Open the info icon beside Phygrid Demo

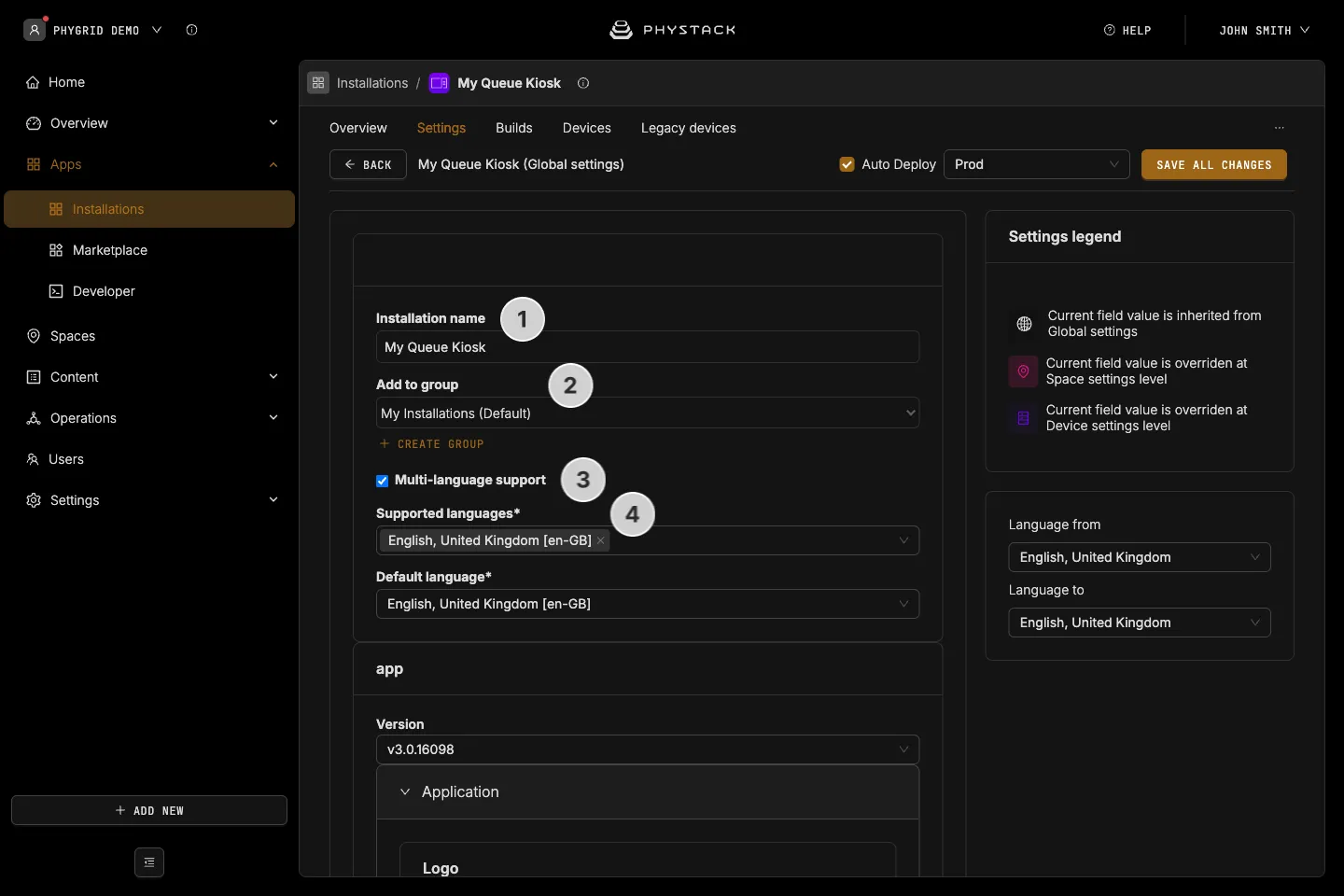point(191,30)
